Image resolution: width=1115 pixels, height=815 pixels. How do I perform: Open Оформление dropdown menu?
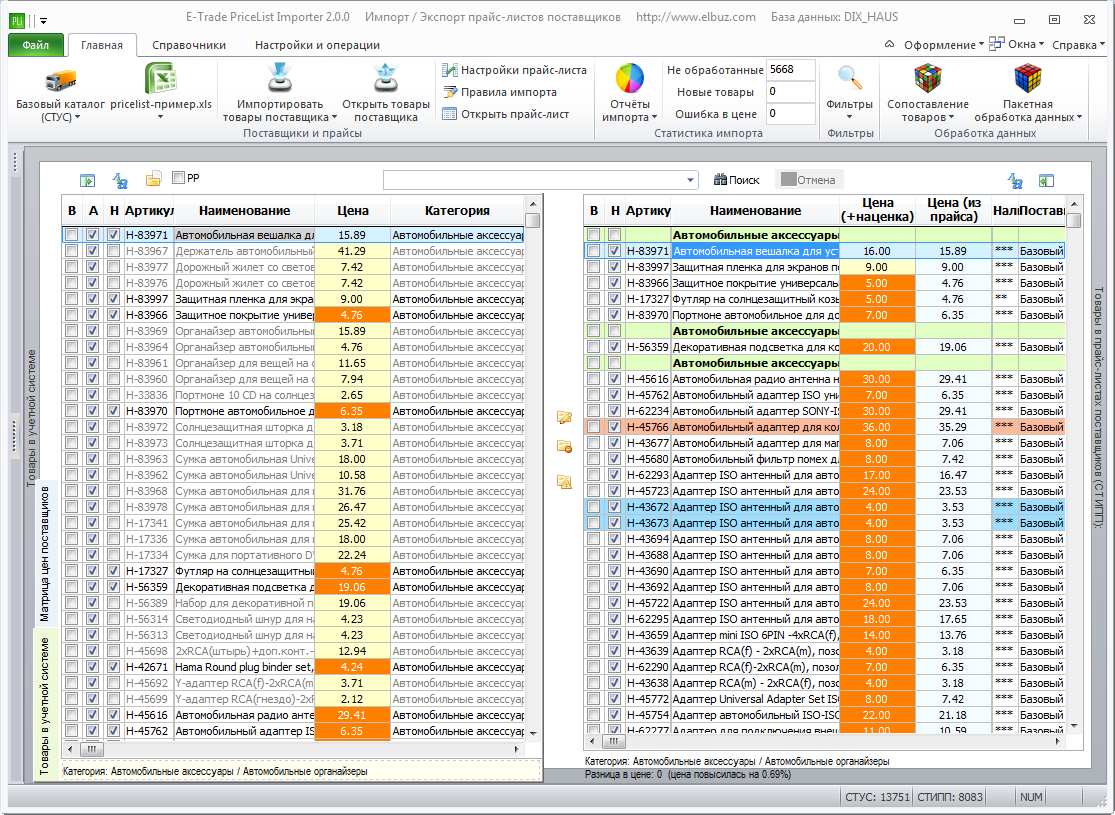tap(944, 45)
